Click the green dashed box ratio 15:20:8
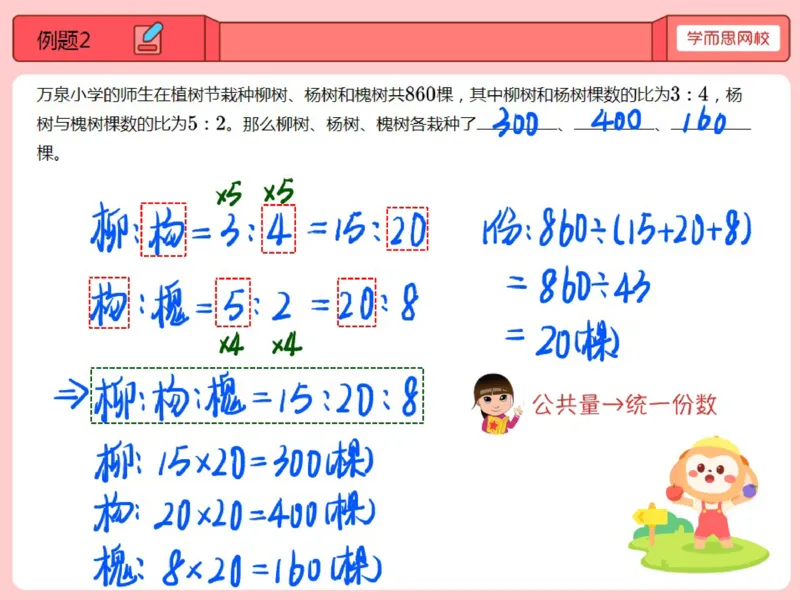800x600 pixels. click(257, 395)
